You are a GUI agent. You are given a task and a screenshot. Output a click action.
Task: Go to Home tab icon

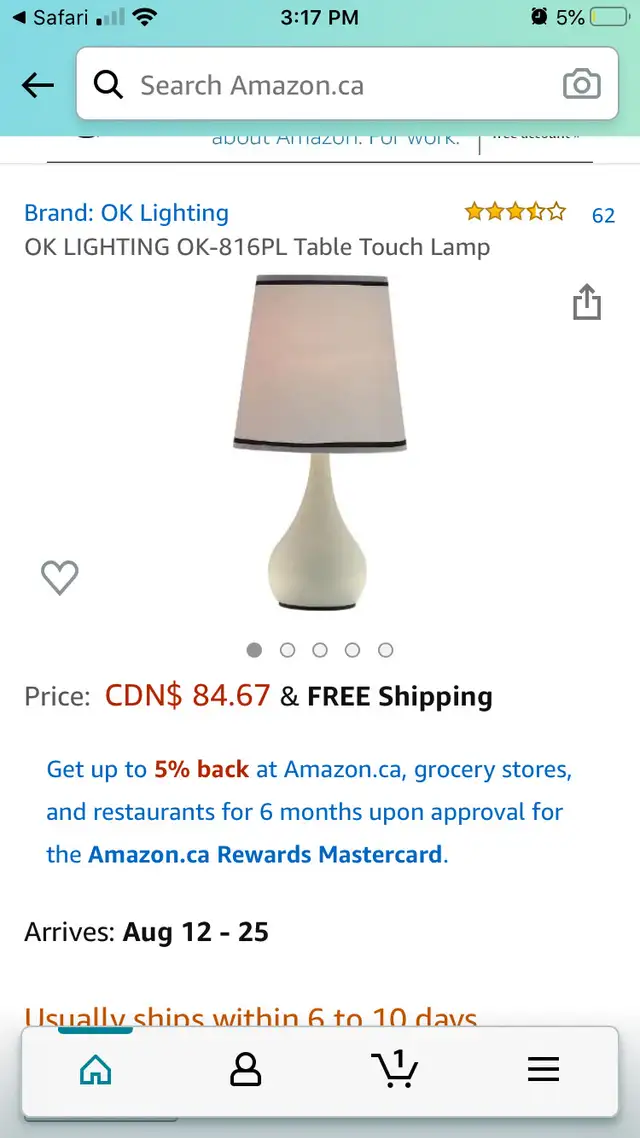pos(96,1070)
